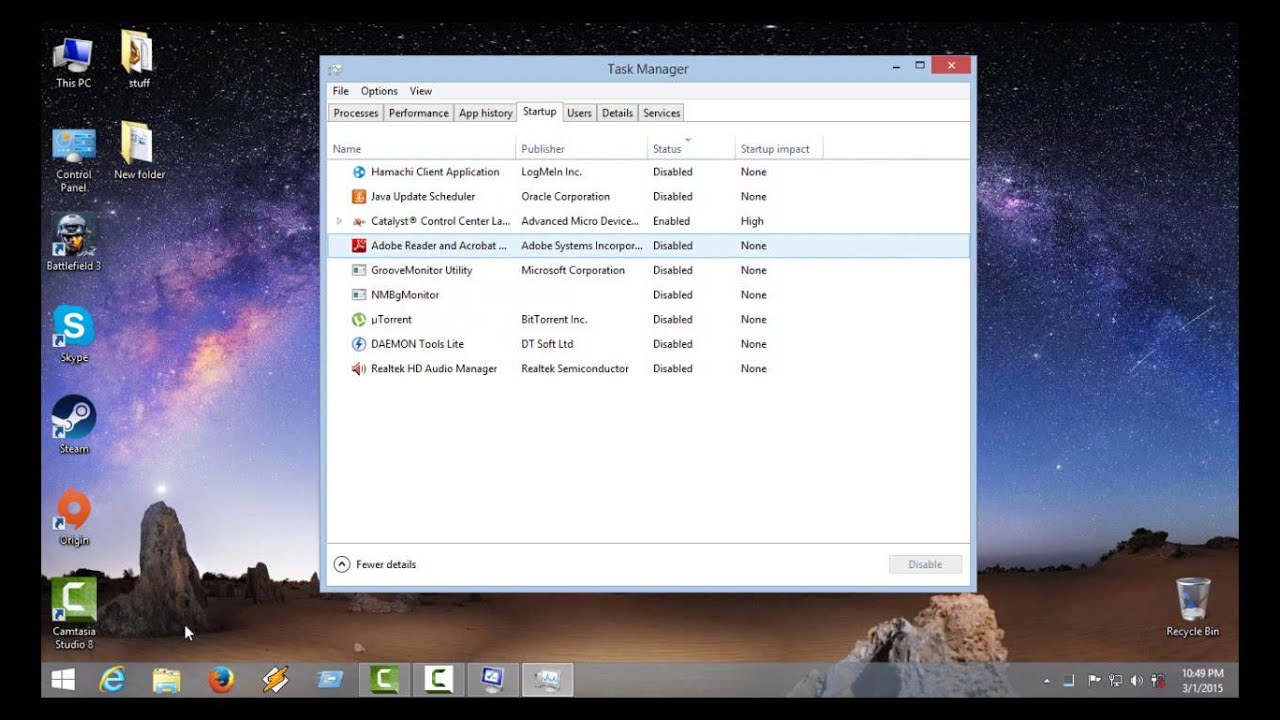The image size is (1280, 720).
Task: Launch Internet Explorer from taskbar
Action: (112, 680)
